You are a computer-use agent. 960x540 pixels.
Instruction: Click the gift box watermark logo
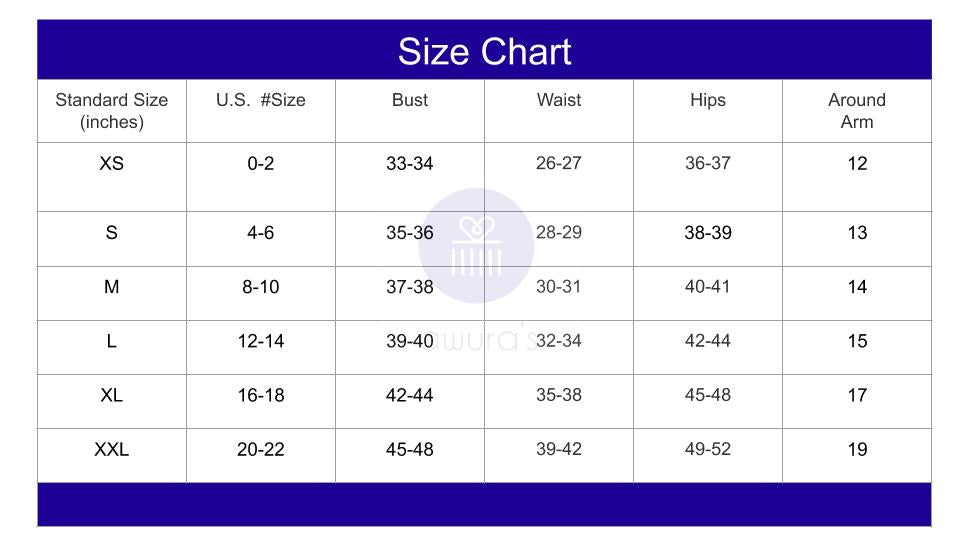[476, 246]
